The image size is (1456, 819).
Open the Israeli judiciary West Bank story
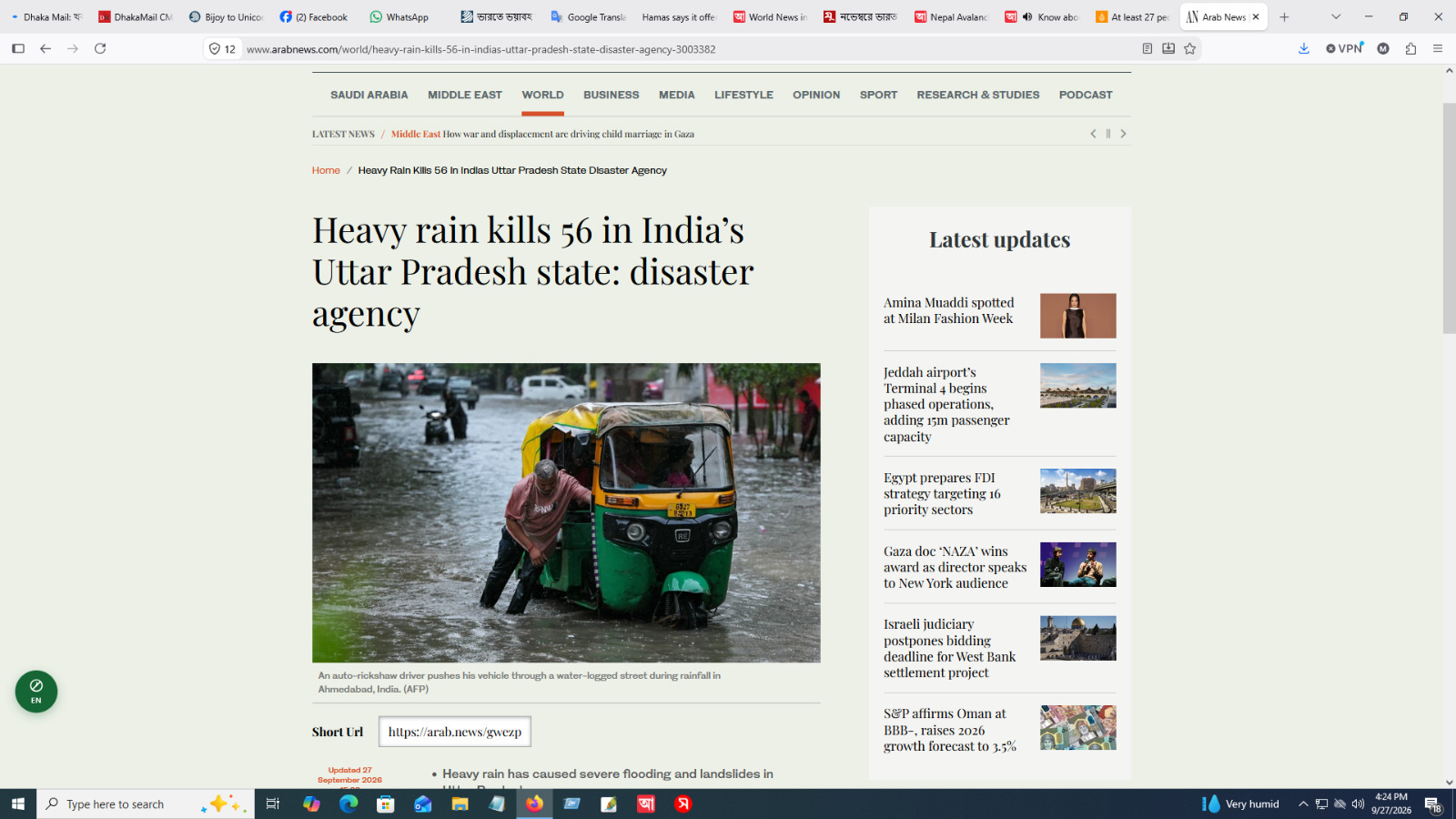949,648
